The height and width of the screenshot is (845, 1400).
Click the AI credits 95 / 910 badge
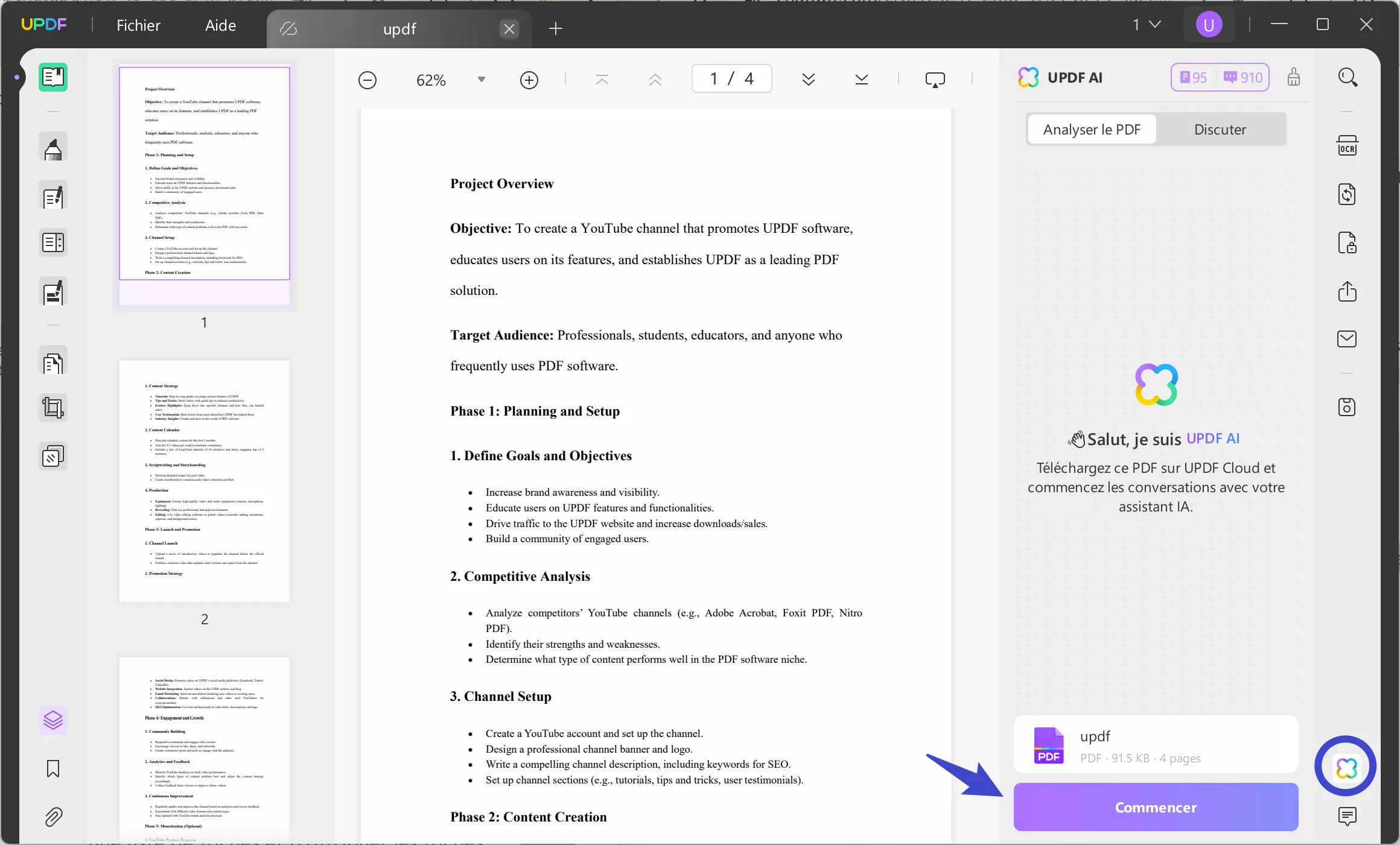tap(1220, 78)
